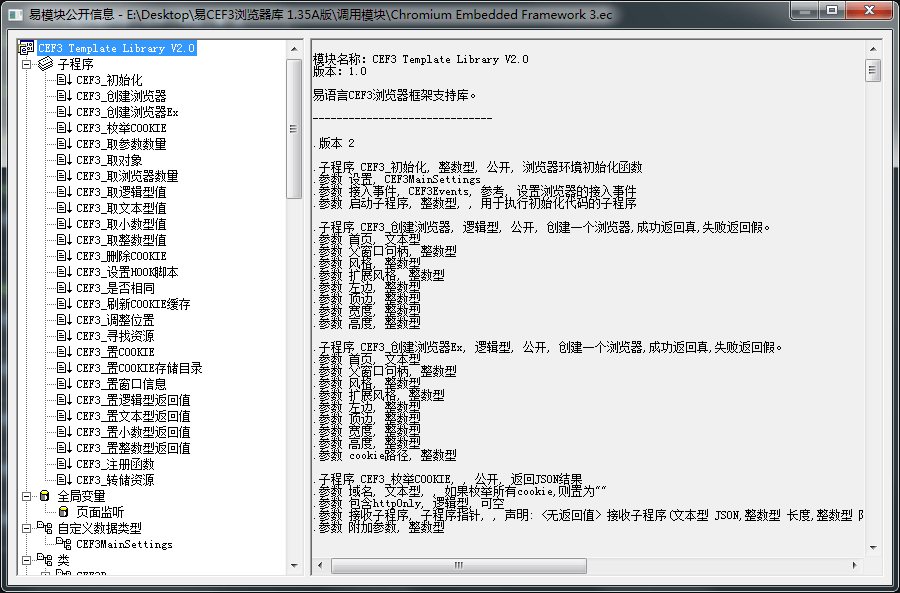The width and height of the screenshot is (900, 593).
Task: Click the line .参数 cookie路径, 整数型
Action: (x=385, y=455)
